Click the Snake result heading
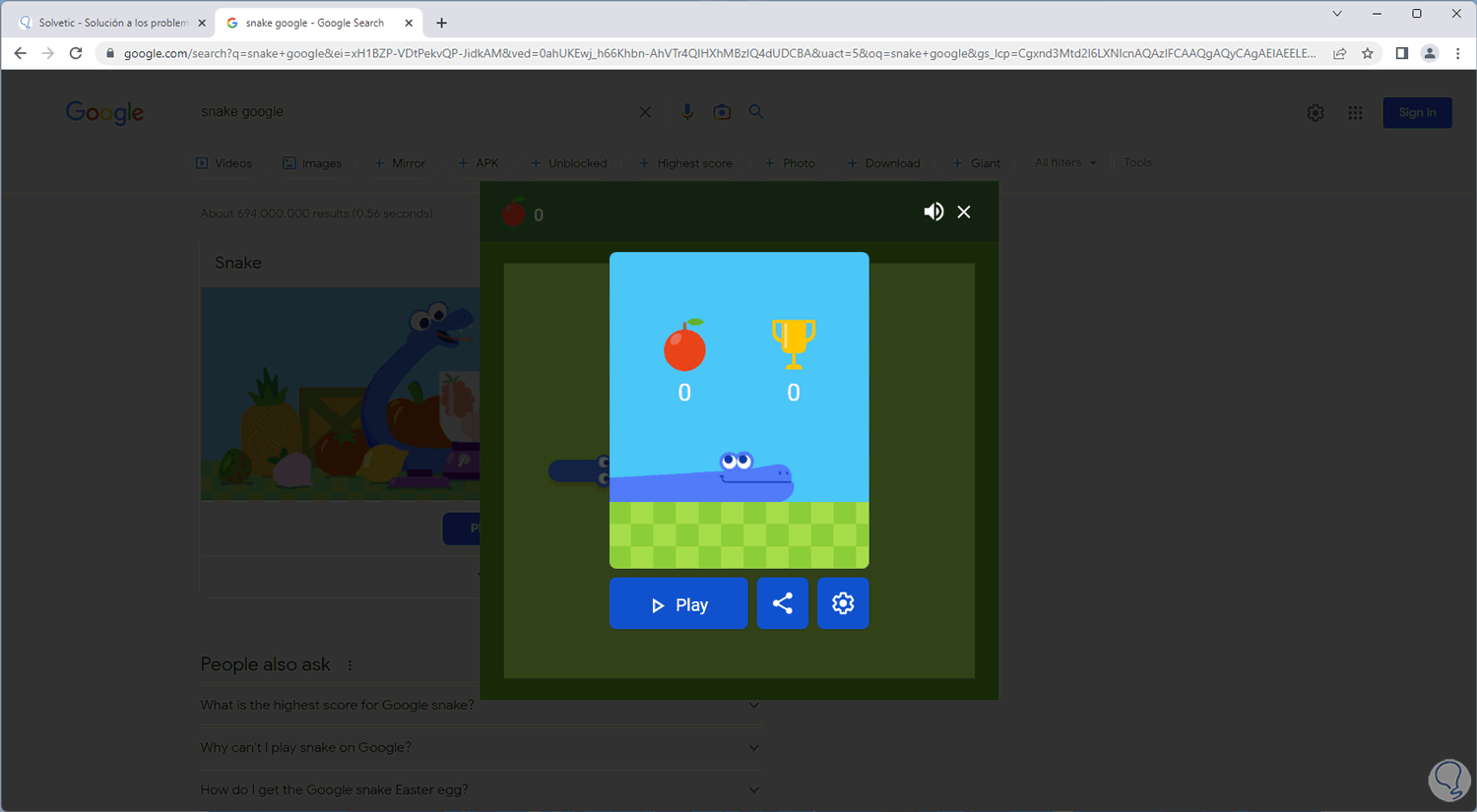1477x812 pixels. (x=238, y=263)
